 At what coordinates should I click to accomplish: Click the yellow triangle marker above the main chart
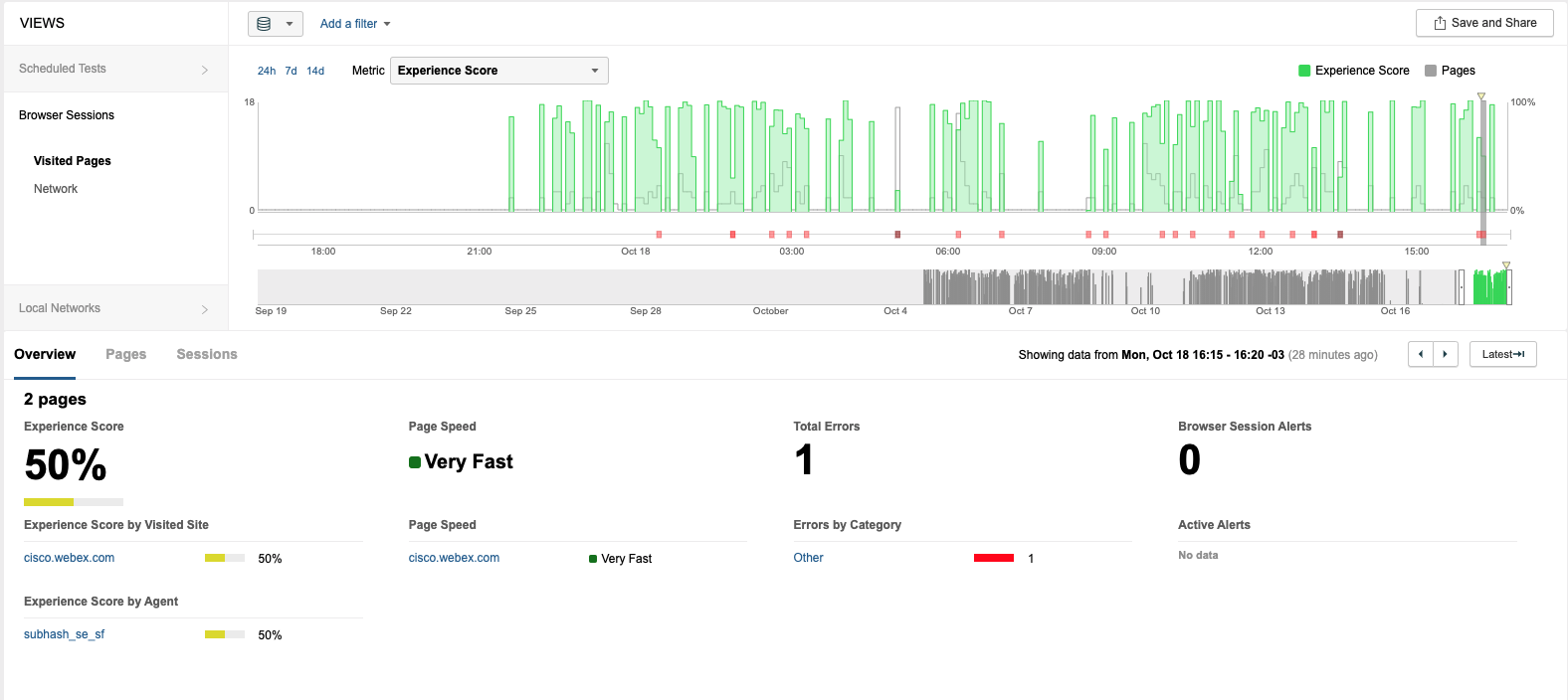tap(1481, 96)
